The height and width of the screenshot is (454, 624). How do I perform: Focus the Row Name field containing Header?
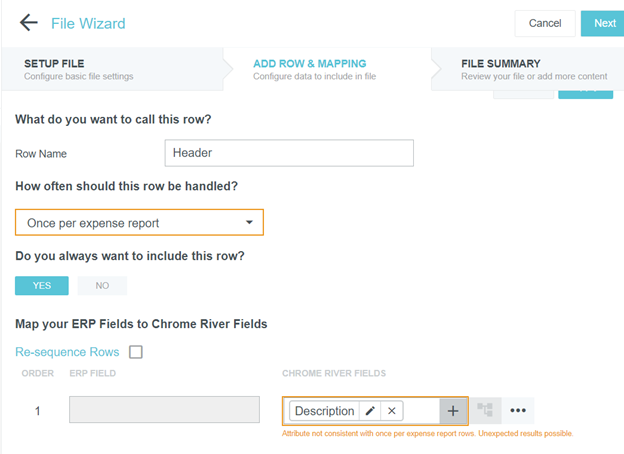tap(288, 153)
